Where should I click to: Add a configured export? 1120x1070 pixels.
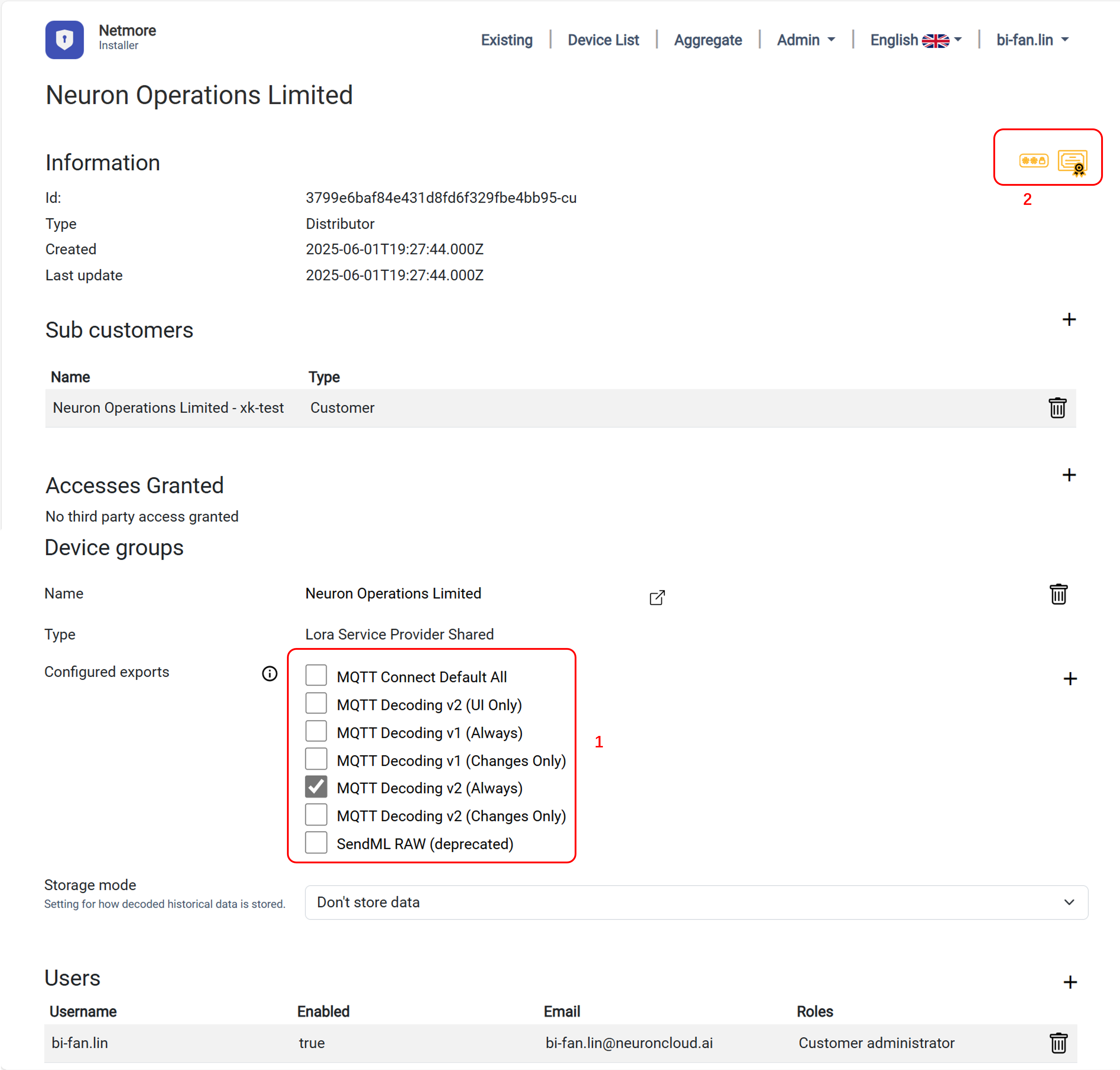1070,679
